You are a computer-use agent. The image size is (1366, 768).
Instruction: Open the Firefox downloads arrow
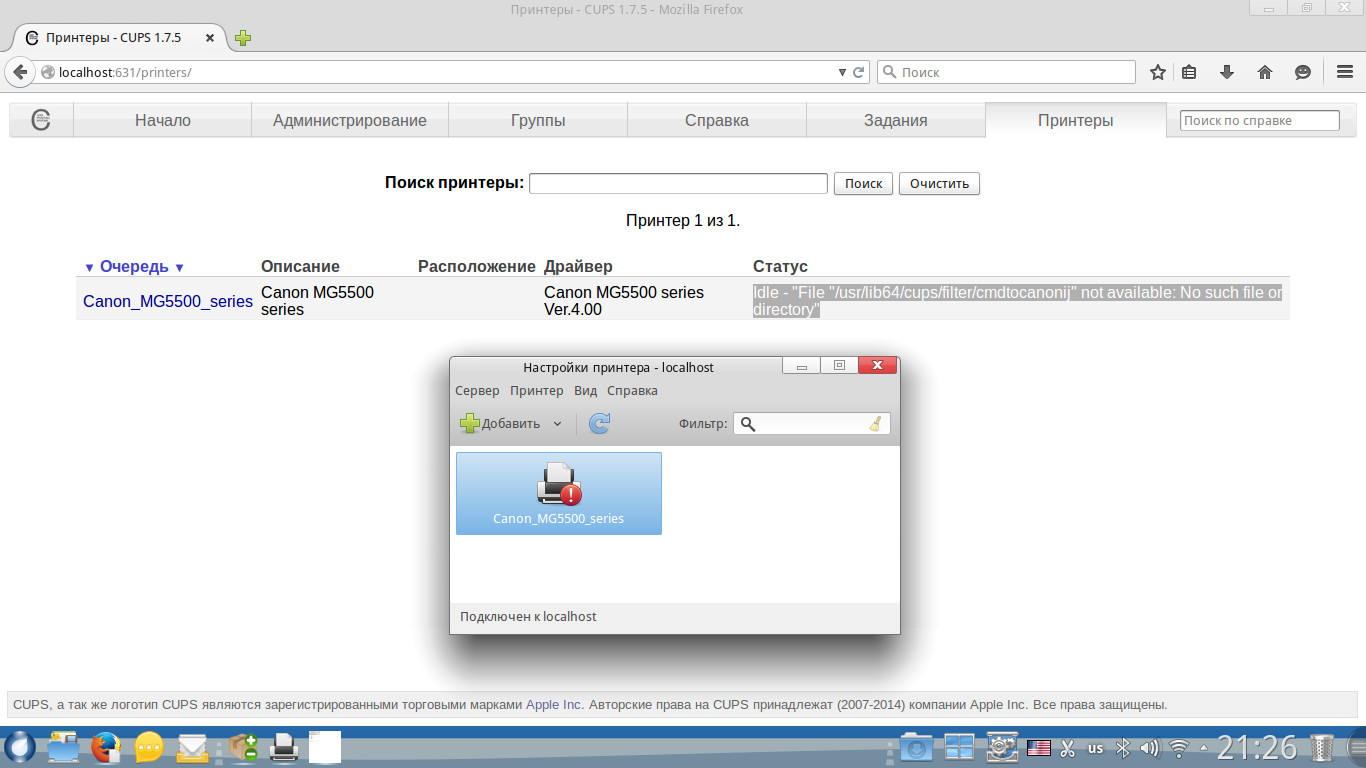coord(1227,72)
